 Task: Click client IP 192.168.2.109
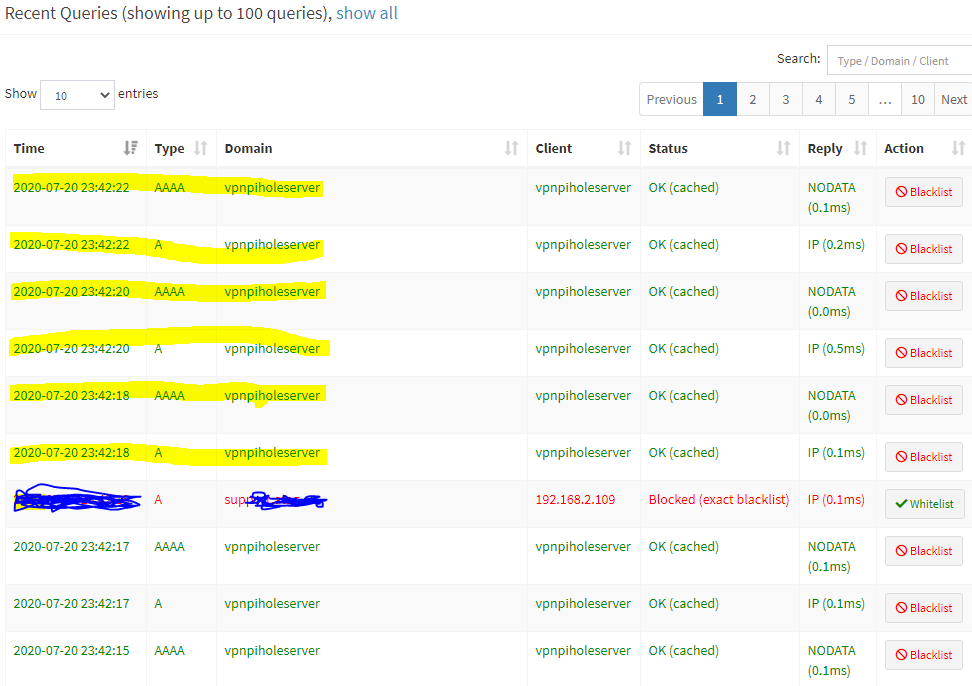point(575,499)
